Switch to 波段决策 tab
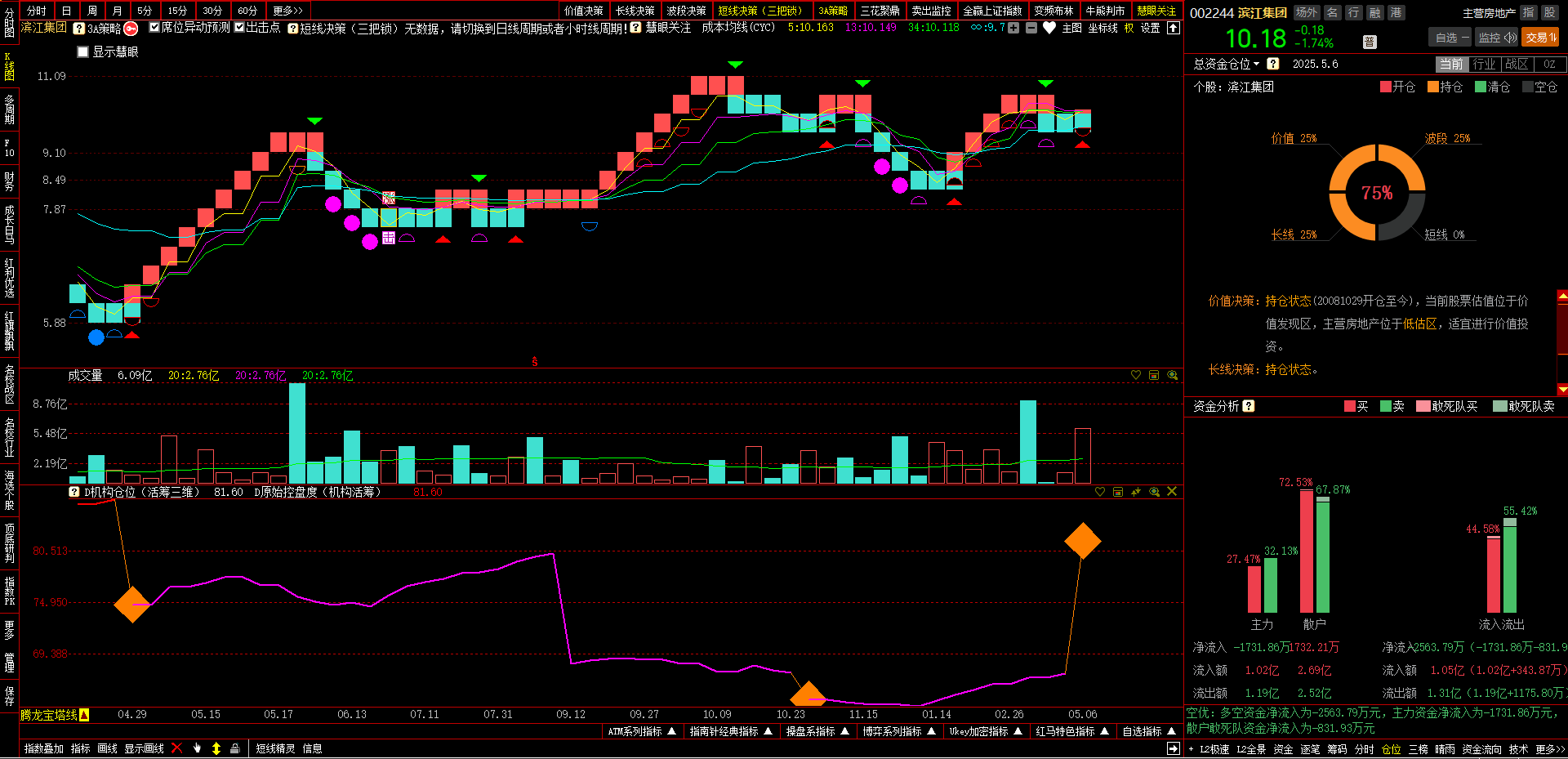The image size is (1568, 759). [686, 11]
